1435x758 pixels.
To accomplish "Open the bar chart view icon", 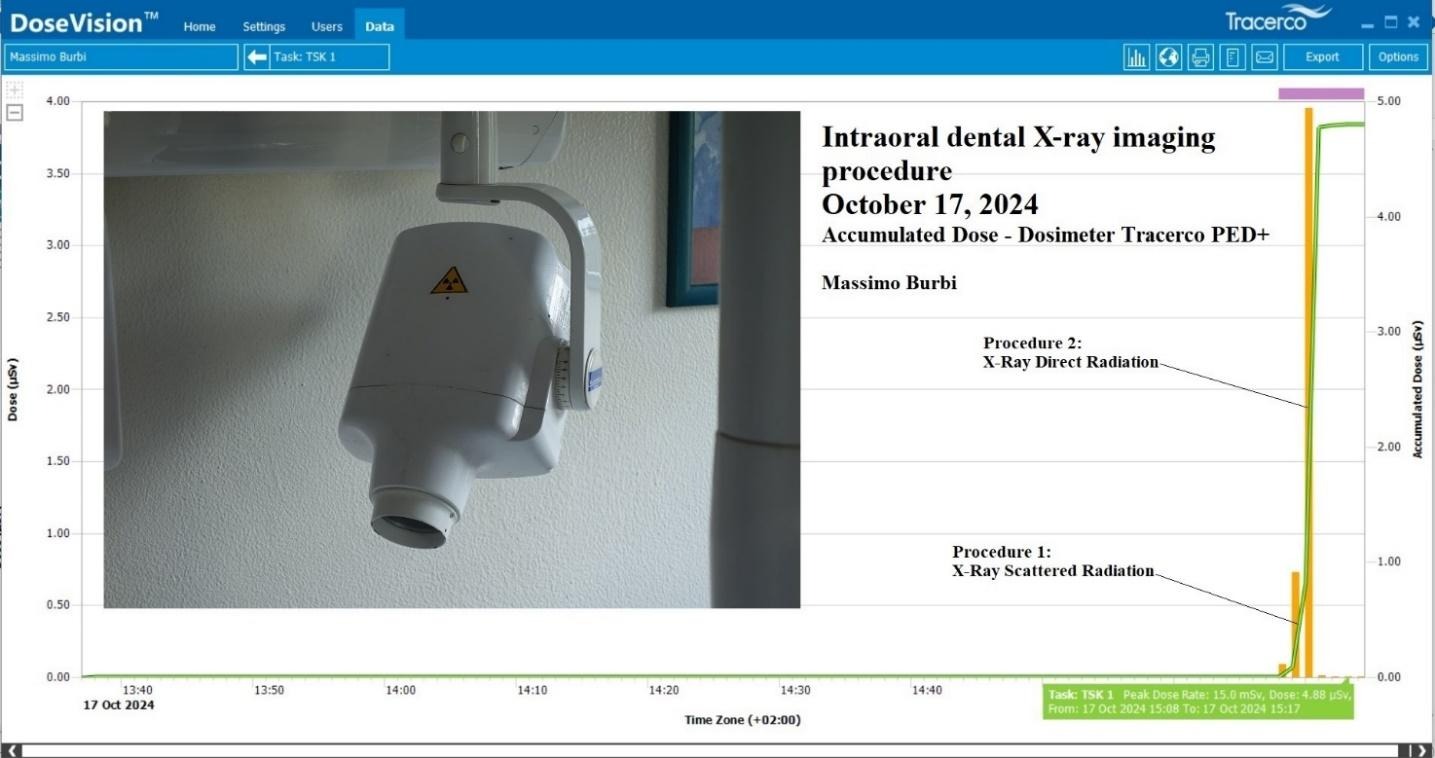I will 1136,57.
